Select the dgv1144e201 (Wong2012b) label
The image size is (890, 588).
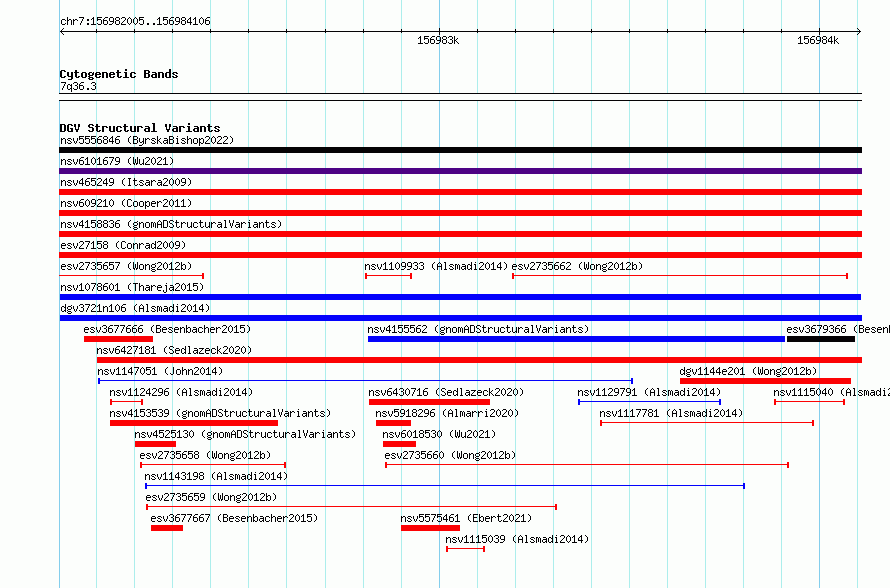(x=748, y=371)
